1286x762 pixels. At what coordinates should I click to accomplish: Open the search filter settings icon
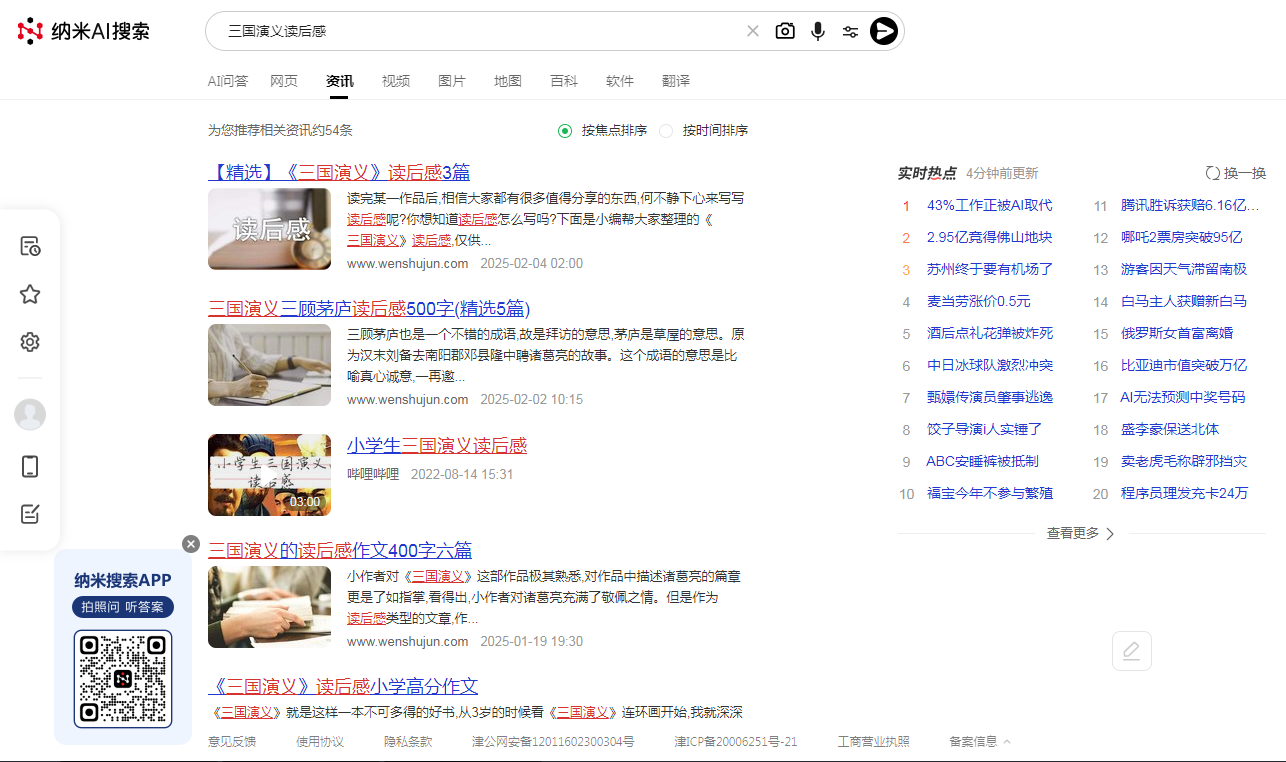[x=850, y=31]
